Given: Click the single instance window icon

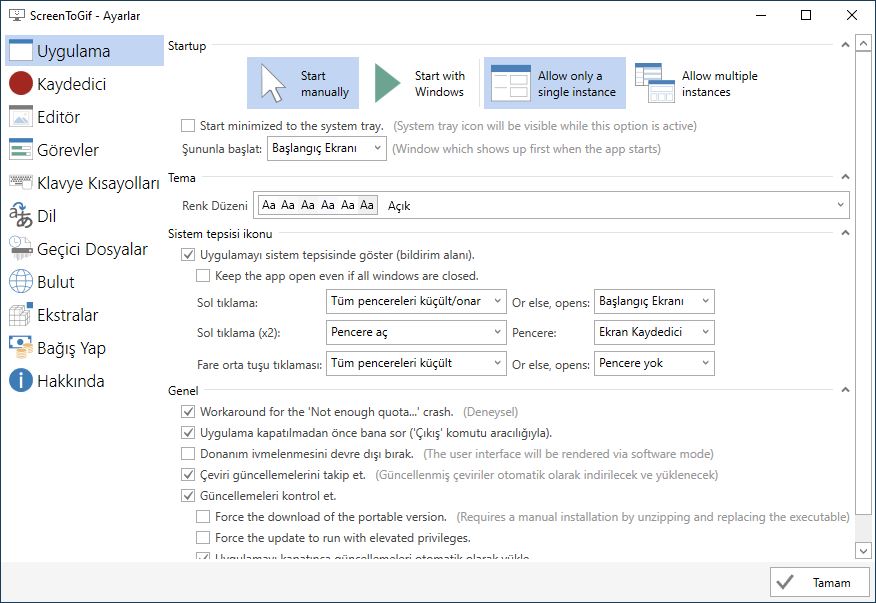Looking at the screenshot, I should pyautogui.click(x=510, y=83).
